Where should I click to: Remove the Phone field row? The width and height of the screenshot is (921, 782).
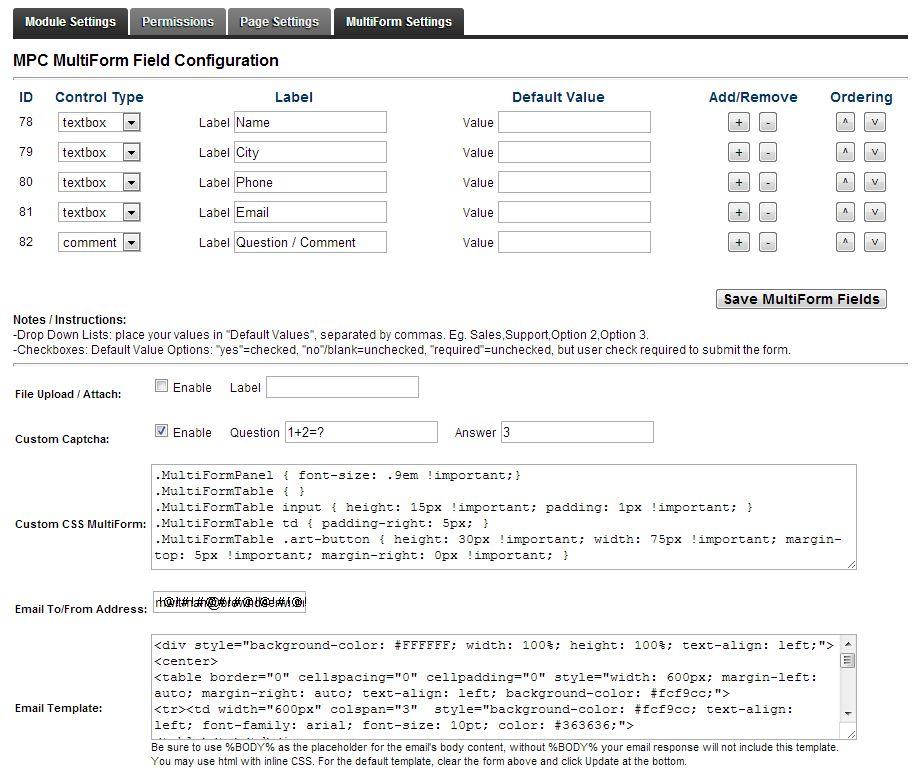[x=768, y=182]
